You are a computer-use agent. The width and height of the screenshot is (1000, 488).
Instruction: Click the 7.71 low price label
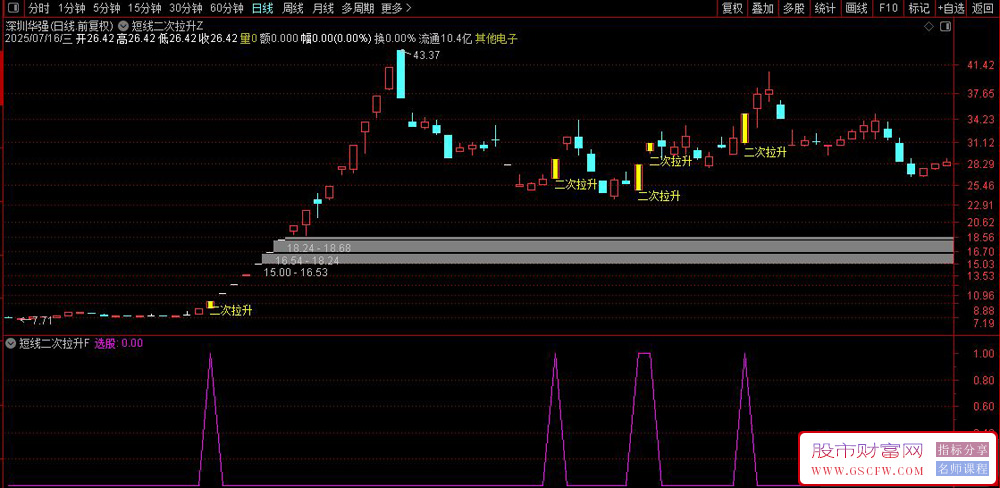(43, 320)
